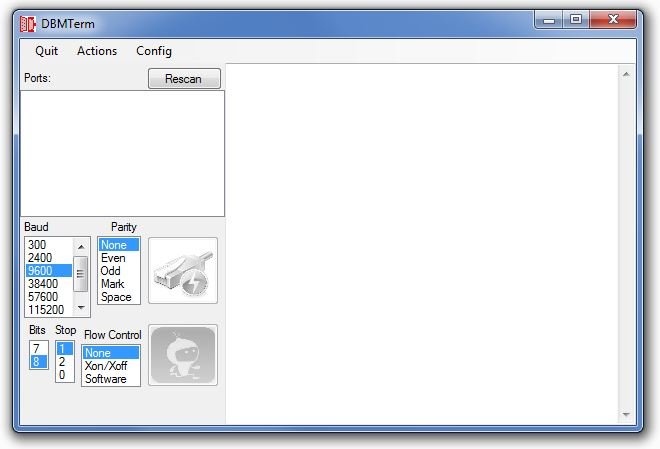Click the Quit menu item
The image size is (660, 449).
coord(47,51)
